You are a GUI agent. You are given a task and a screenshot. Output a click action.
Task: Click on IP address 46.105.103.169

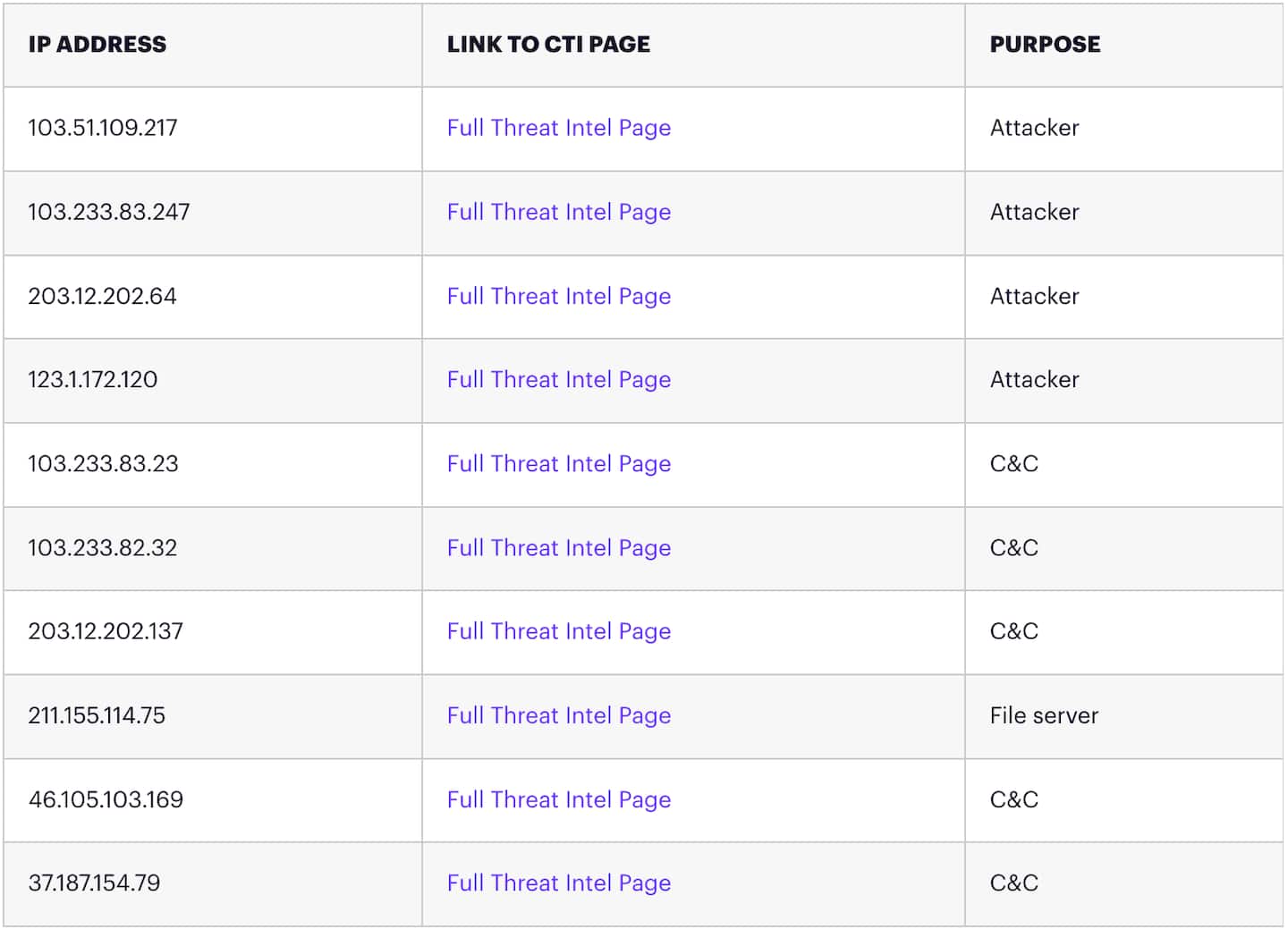(x=106, y=799)
